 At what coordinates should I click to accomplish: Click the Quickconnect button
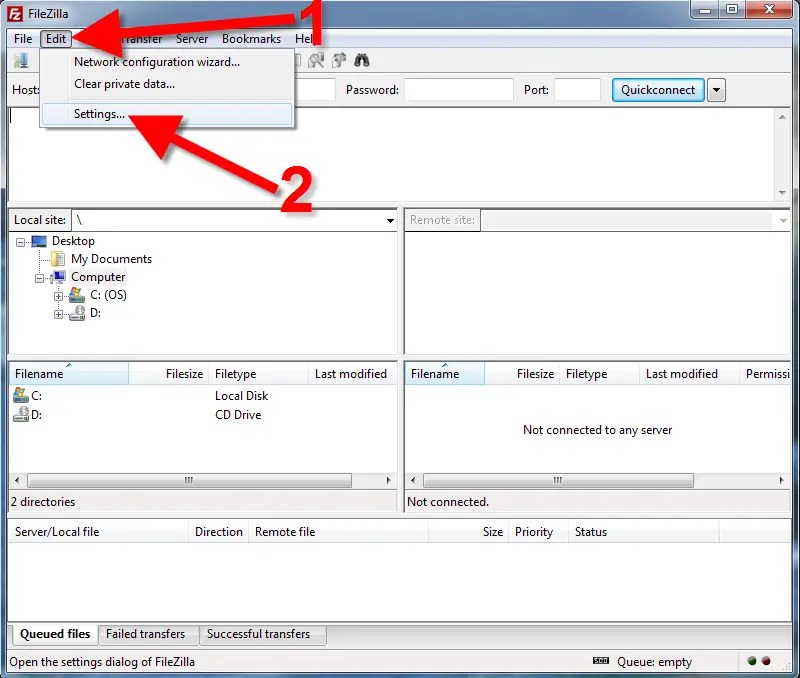[x=657, y=89]
